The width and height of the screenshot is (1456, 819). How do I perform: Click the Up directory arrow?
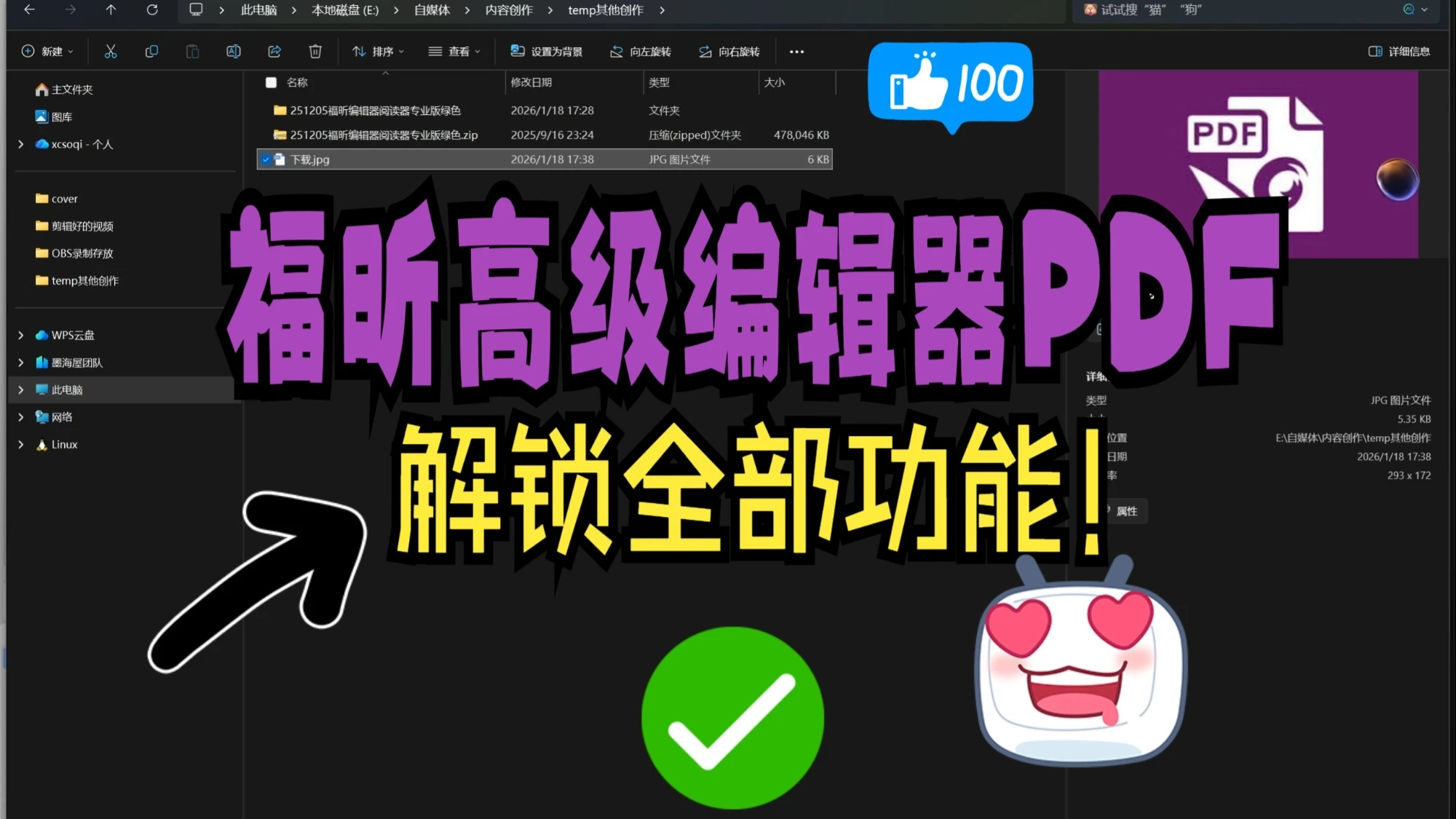coord(111,10)
